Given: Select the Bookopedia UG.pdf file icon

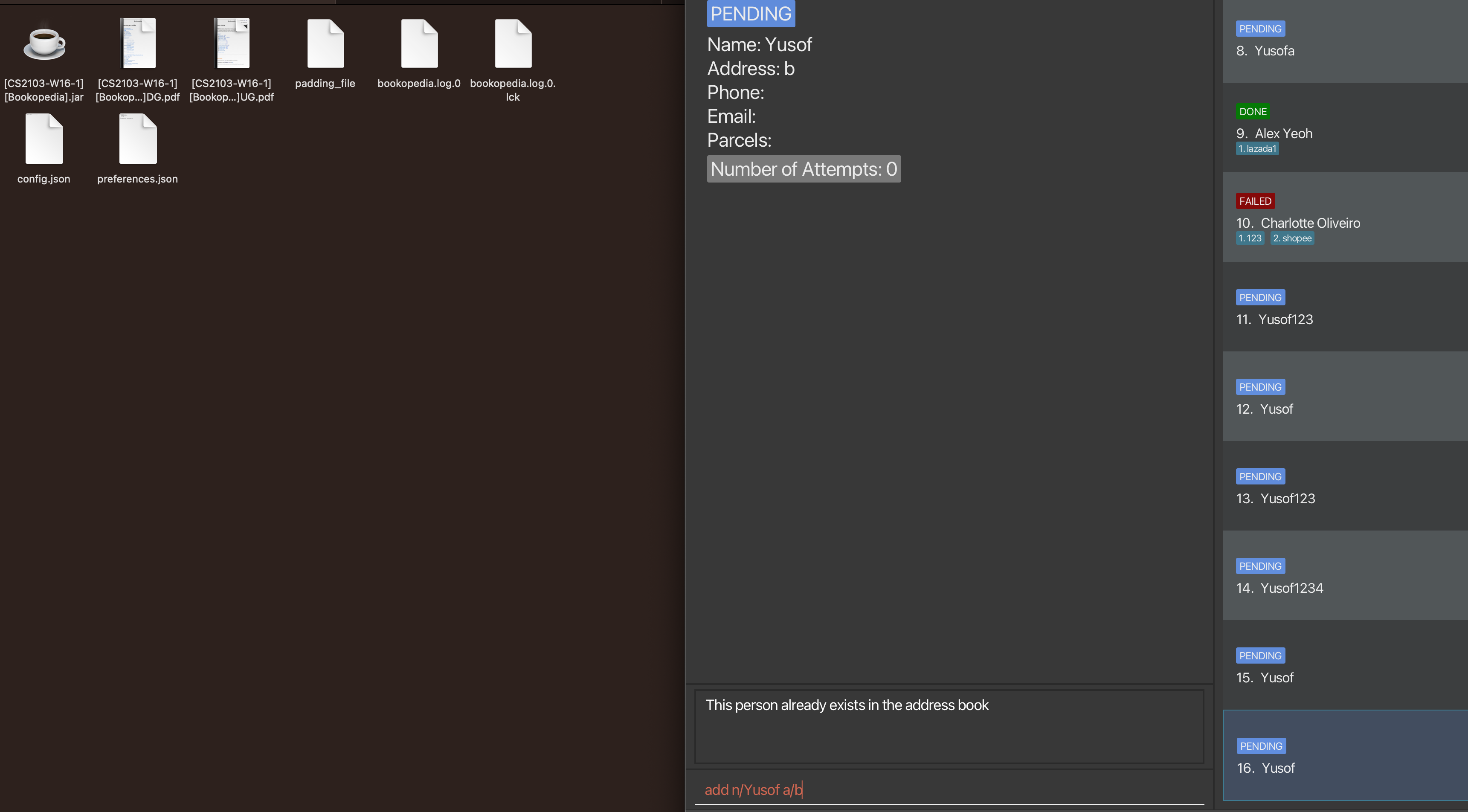Looking at the screenshot, I should [231, 43].
